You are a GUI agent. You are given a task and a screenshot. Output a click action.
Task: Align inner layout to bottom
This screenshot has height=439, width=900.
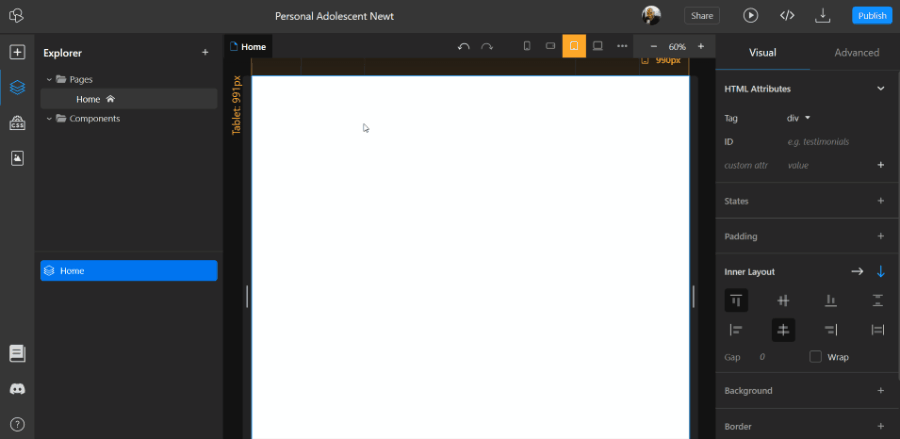click(830, 300)
